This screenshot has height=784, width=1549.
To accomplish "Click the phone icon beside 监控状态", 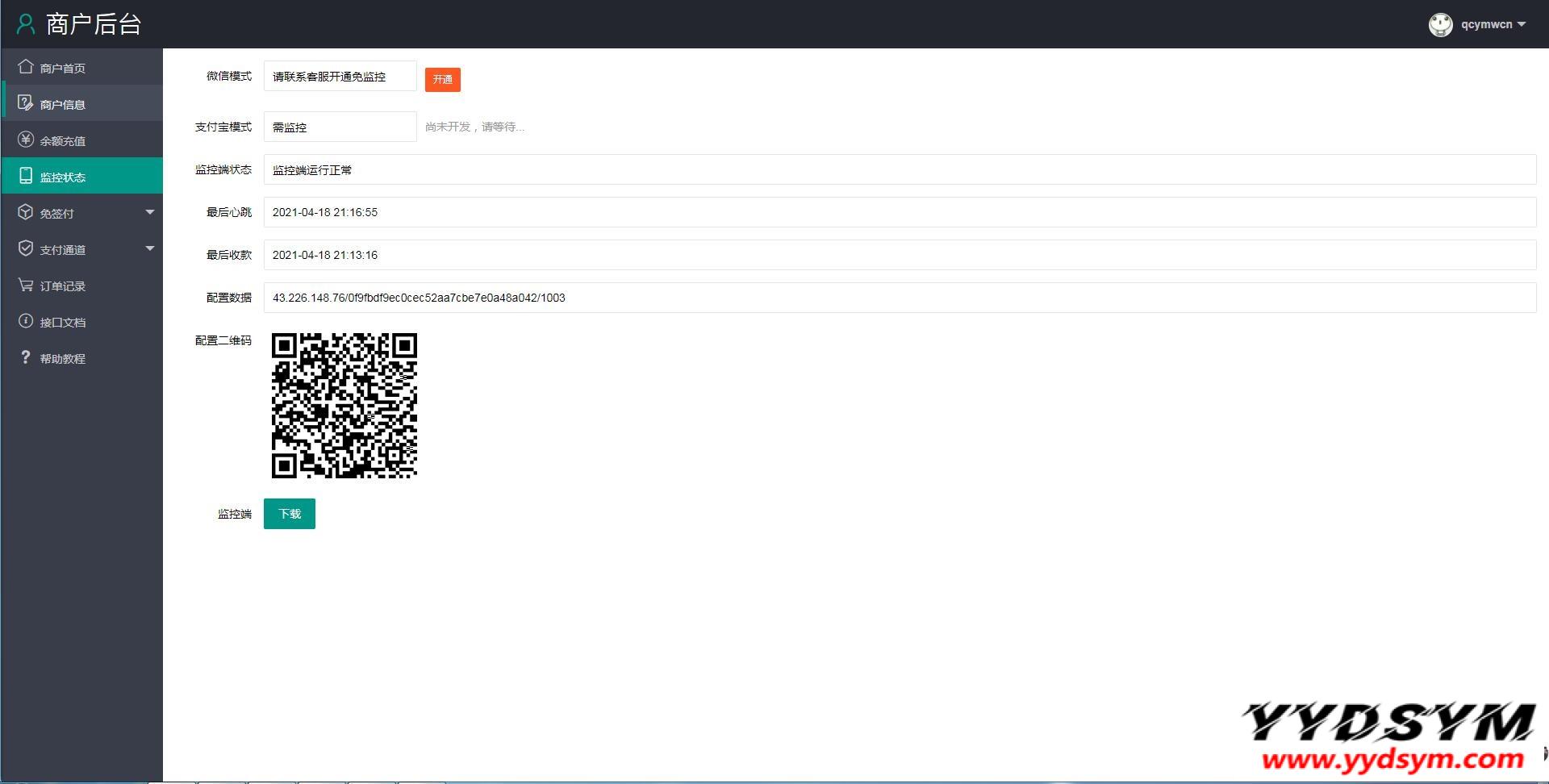I will (x=26, y=176).
